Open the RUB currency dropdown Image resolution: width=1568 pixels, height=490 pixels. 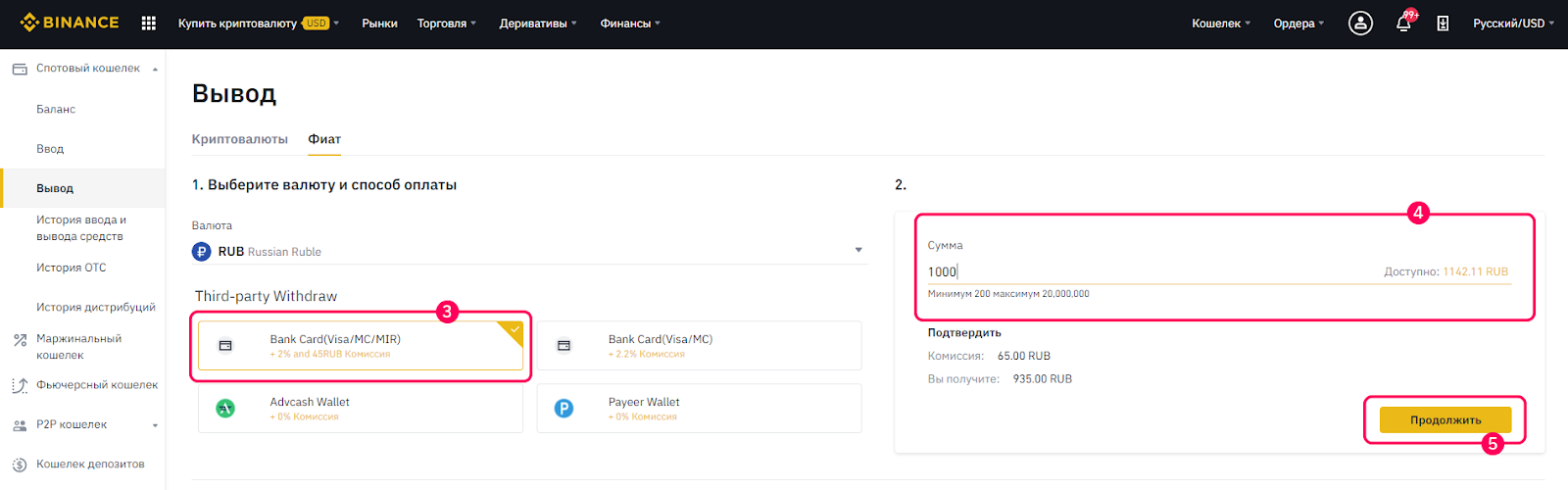529,252
